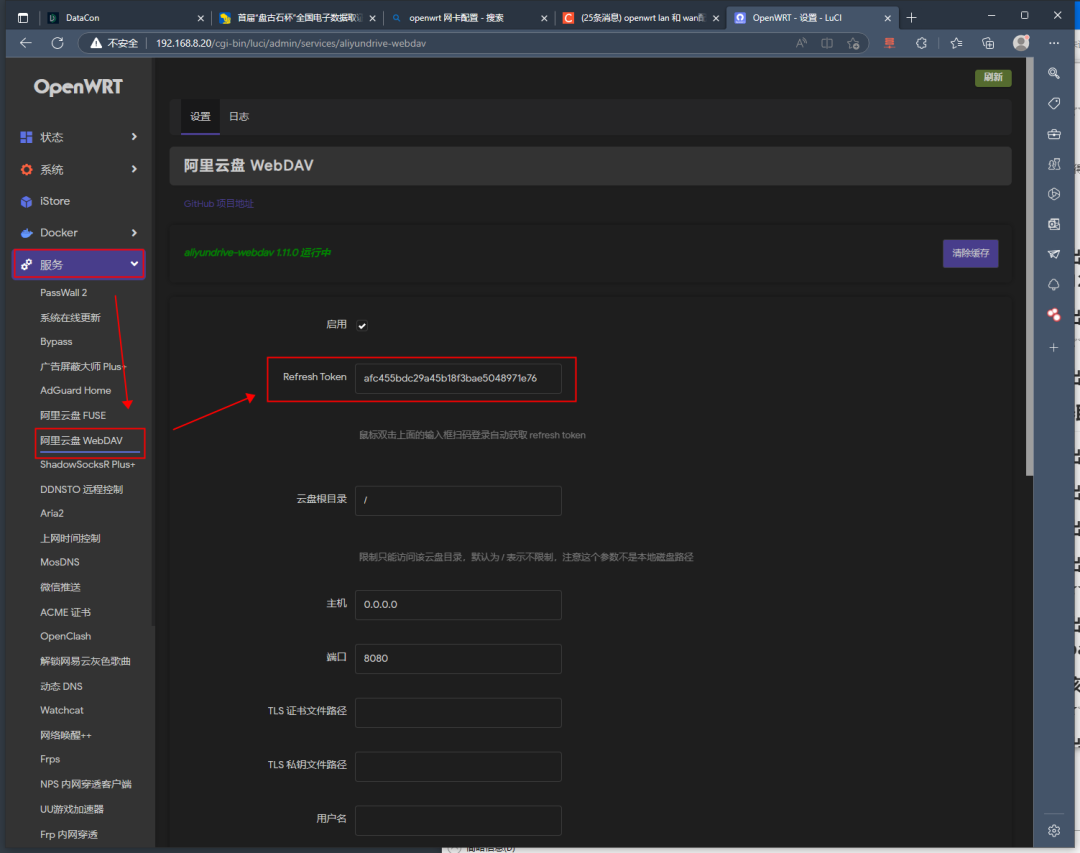This screenshot has height=853, width=1080.
Task: Open Bypass service page
Action: click(x=56, y=342)
